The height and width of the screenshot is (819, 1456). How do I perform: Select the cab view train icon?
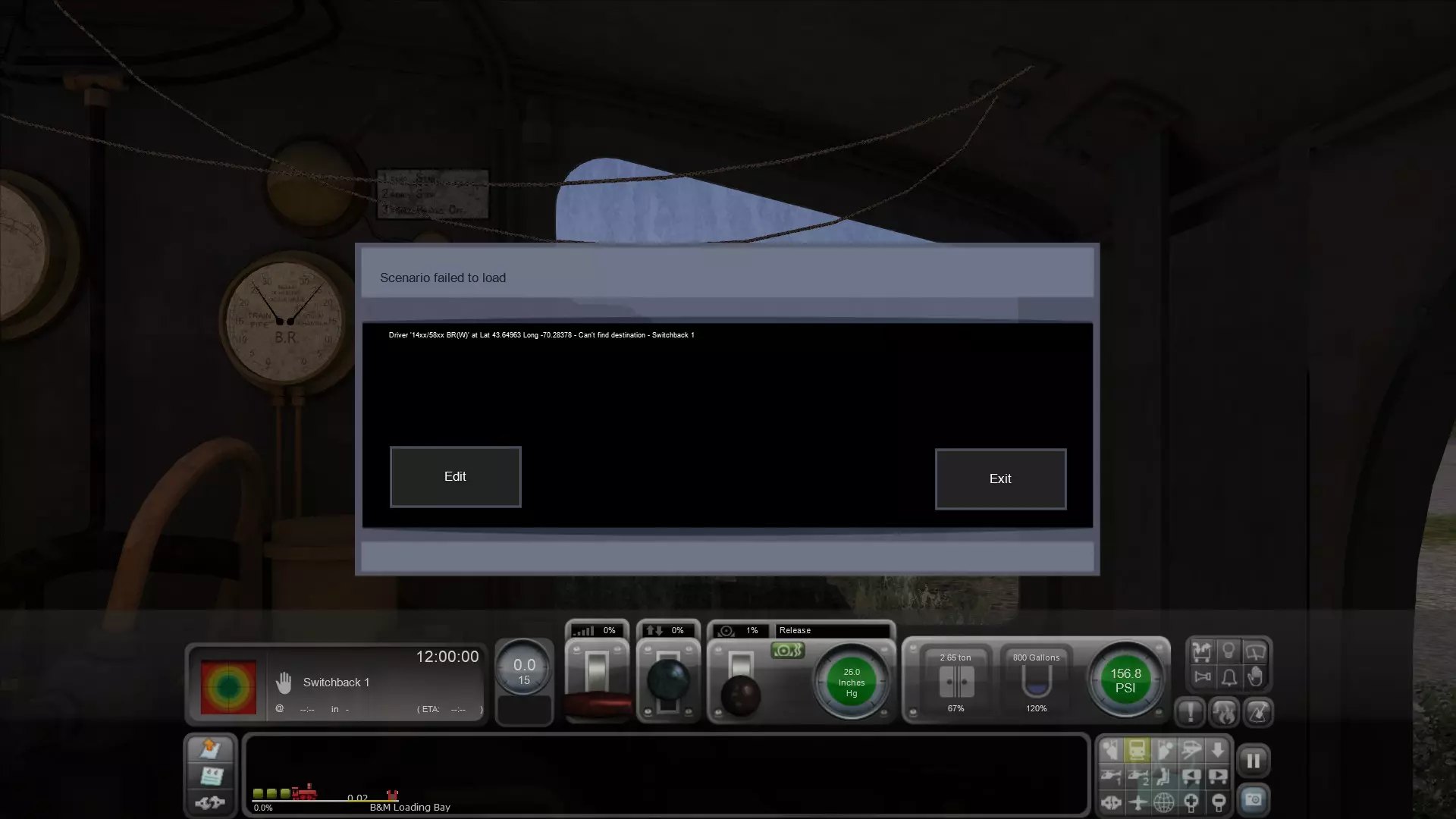click(1137, 750)
